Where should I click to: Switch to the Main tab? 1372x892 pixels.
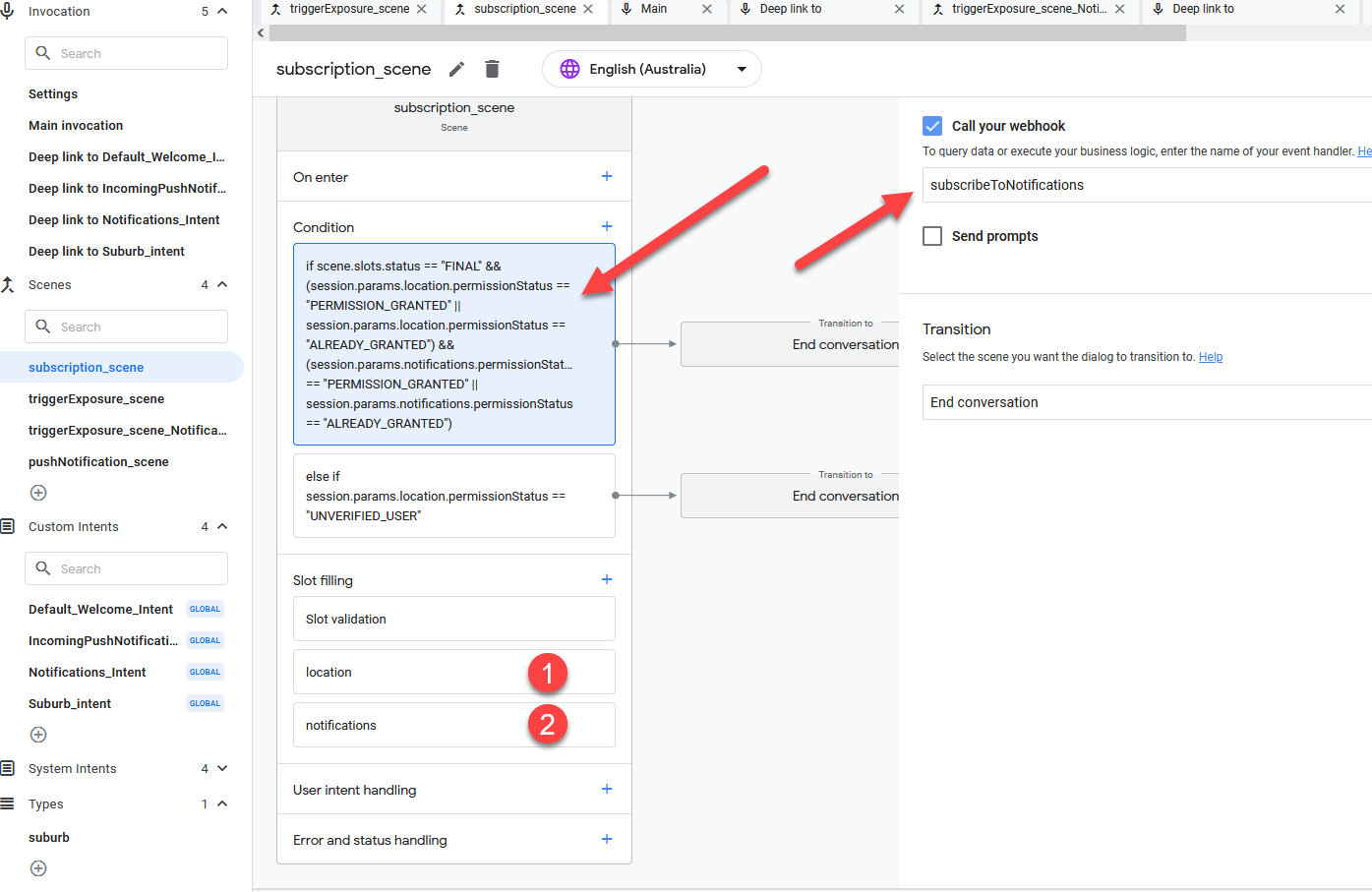(653, 9)
